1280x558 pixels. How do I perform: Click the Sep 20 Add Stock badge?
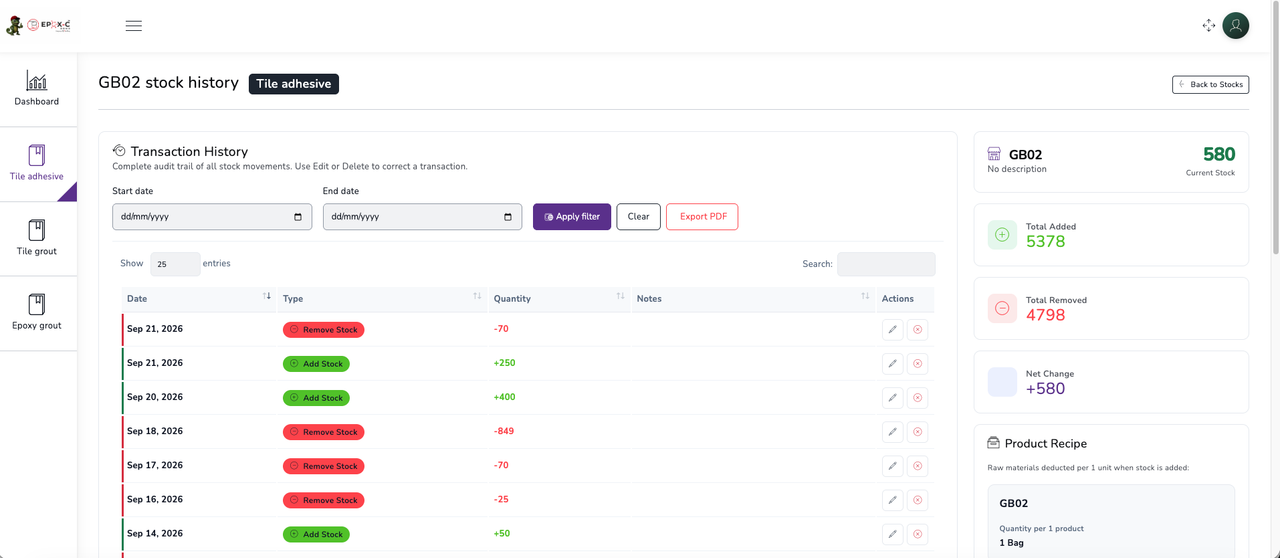(x=316, y=398)
